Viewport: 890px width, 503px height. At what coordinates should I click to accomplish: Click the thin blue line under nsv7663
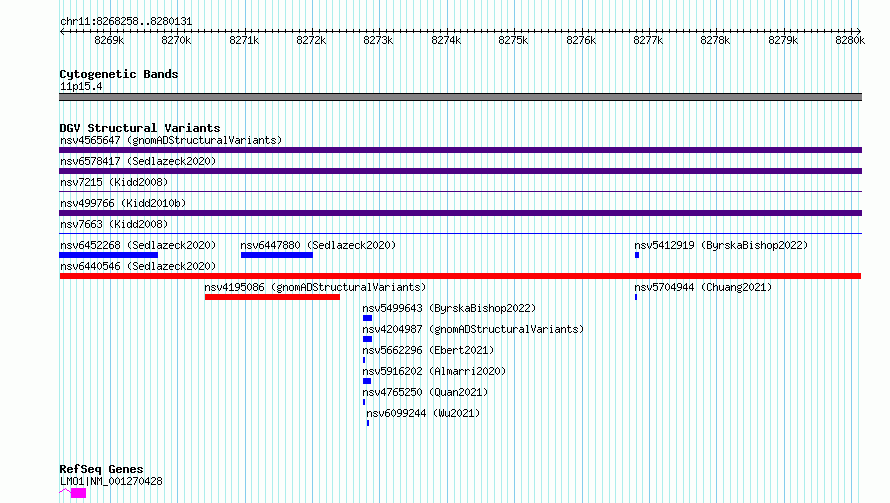(460, 233)
